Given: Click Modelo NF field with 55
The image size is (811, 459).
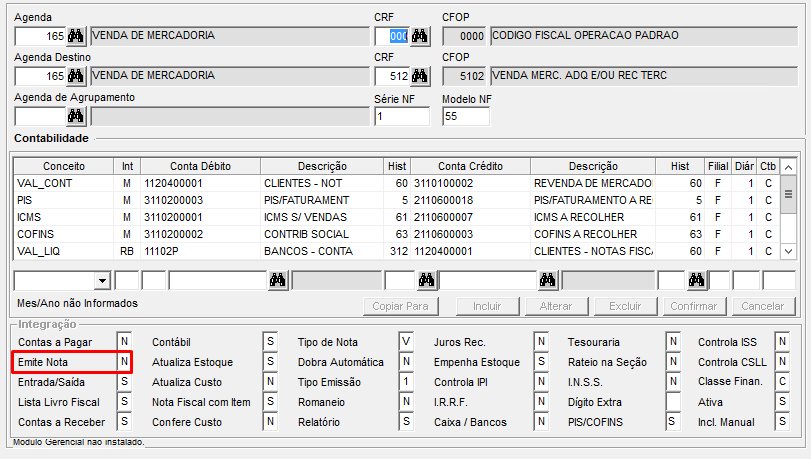Looking at the screenshot, I should (466, 116).
